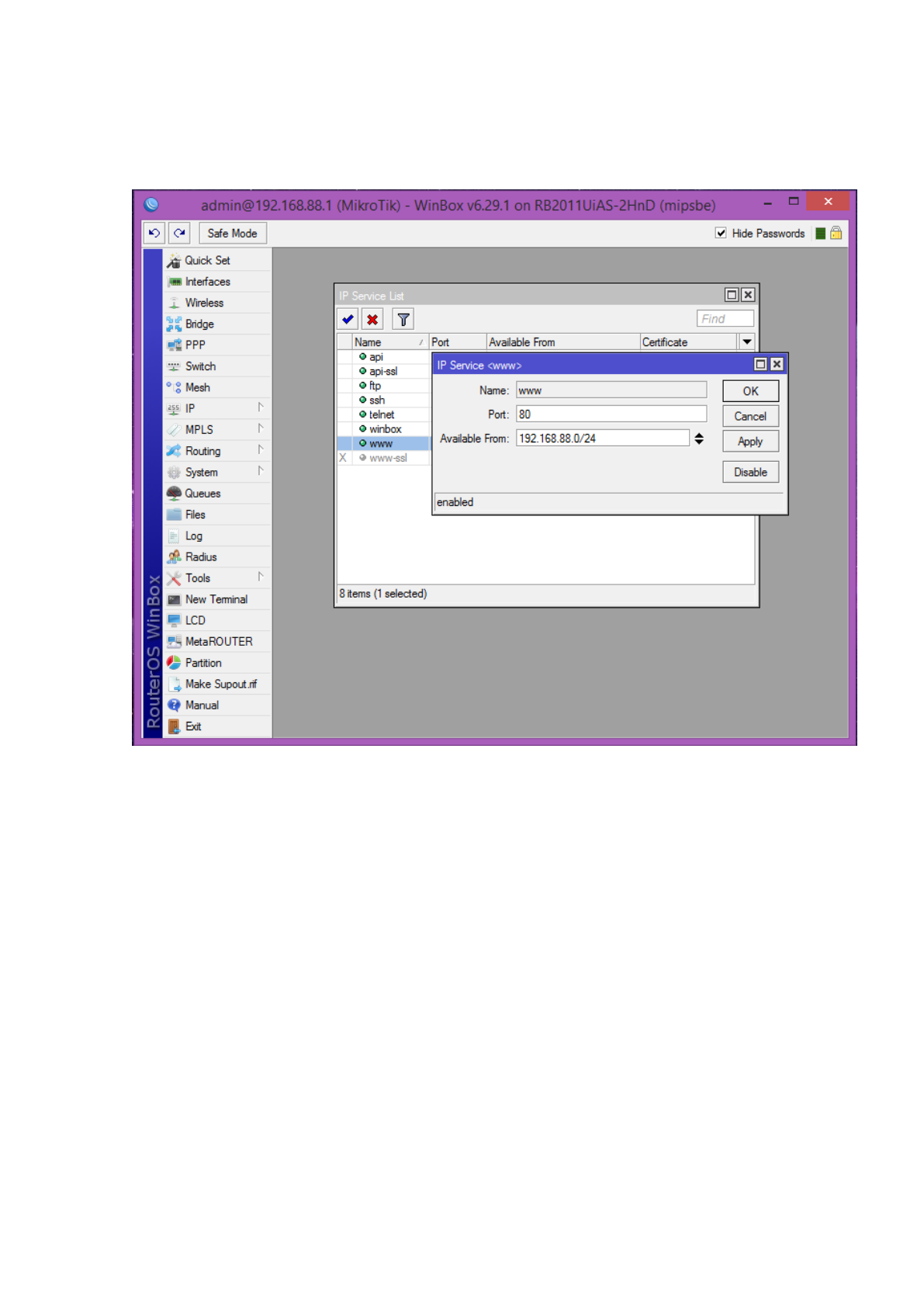Image resolution: width=924 pixels, height=1307 pixels.
Task: Open Queues in the sidebar
Action: click(217, 494)
